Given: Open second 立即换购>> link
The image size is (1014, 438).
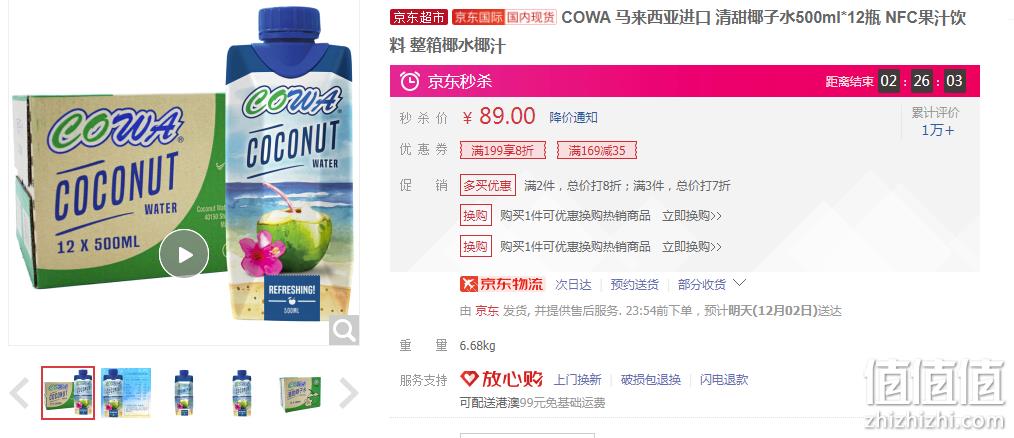Looking at the screenshot, I should click(691, 246).
